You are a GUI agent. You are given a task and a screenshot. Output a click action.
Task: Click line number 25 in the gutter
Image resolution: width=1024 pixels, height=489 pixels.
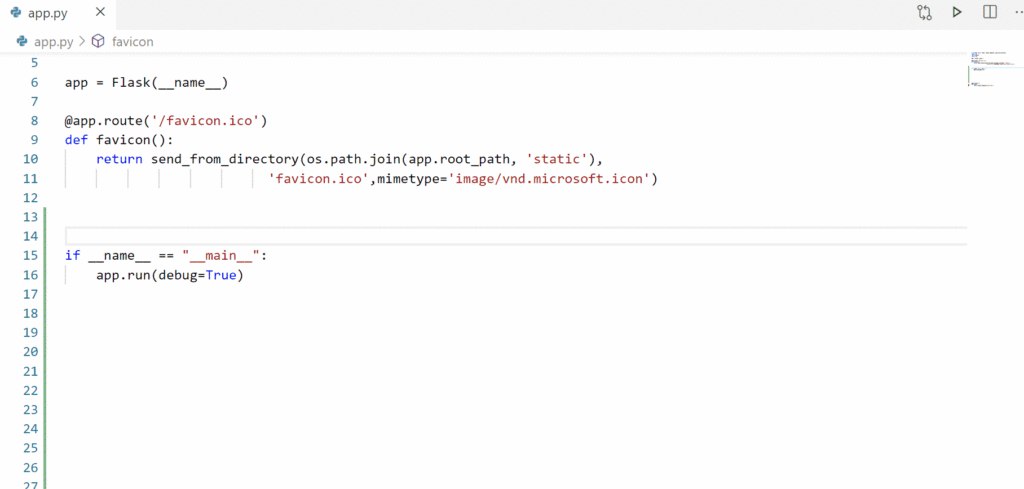point(31,448)
